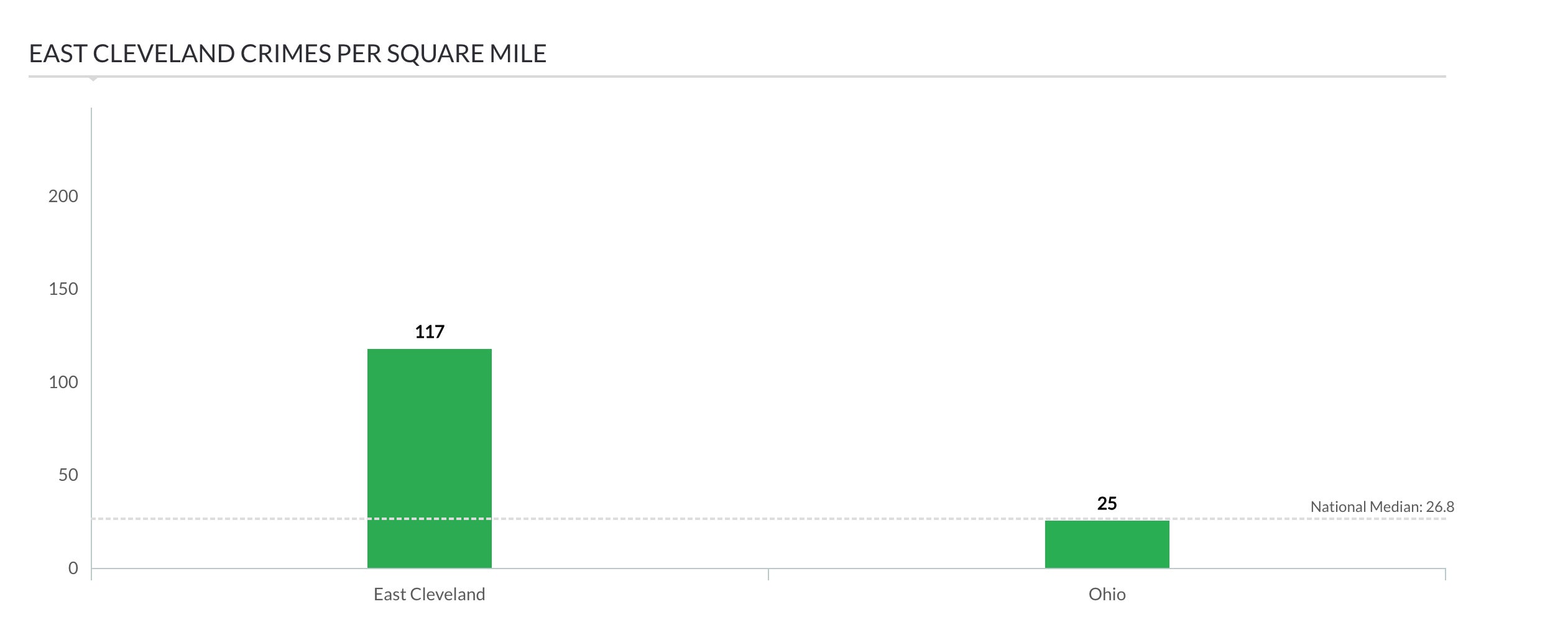Click the x-axis tick mark between both categories
Image resolution: width=1568 pixels, height=627 pixels.
pos(768,574)
